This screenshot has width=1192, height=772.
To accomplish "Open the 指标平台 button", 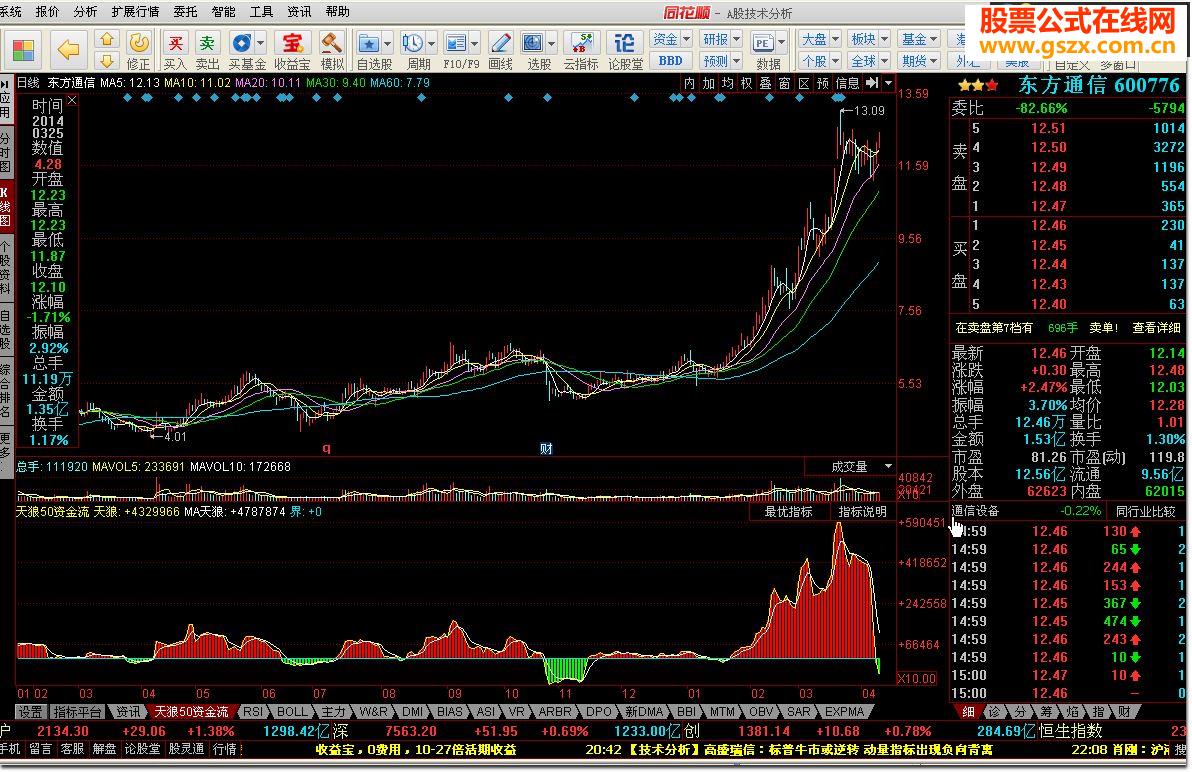I will (x=78, y=712).
